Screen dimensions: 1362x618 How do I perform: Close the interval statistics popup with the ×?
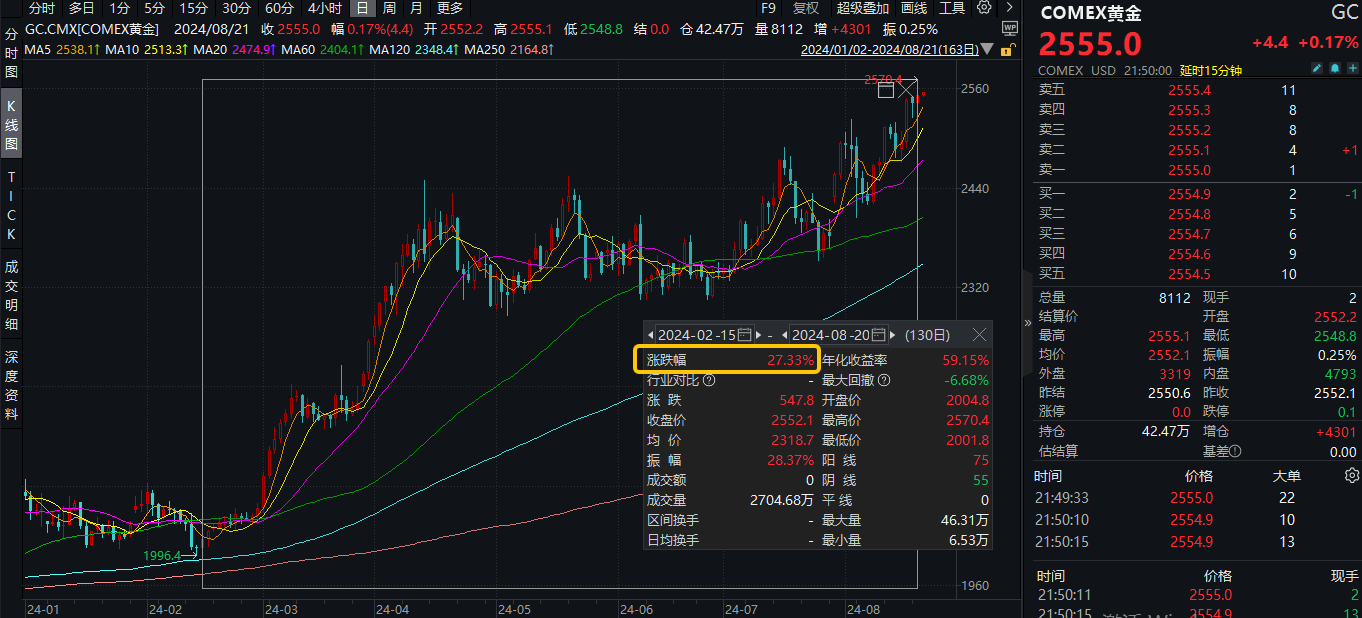click(980, 335)
